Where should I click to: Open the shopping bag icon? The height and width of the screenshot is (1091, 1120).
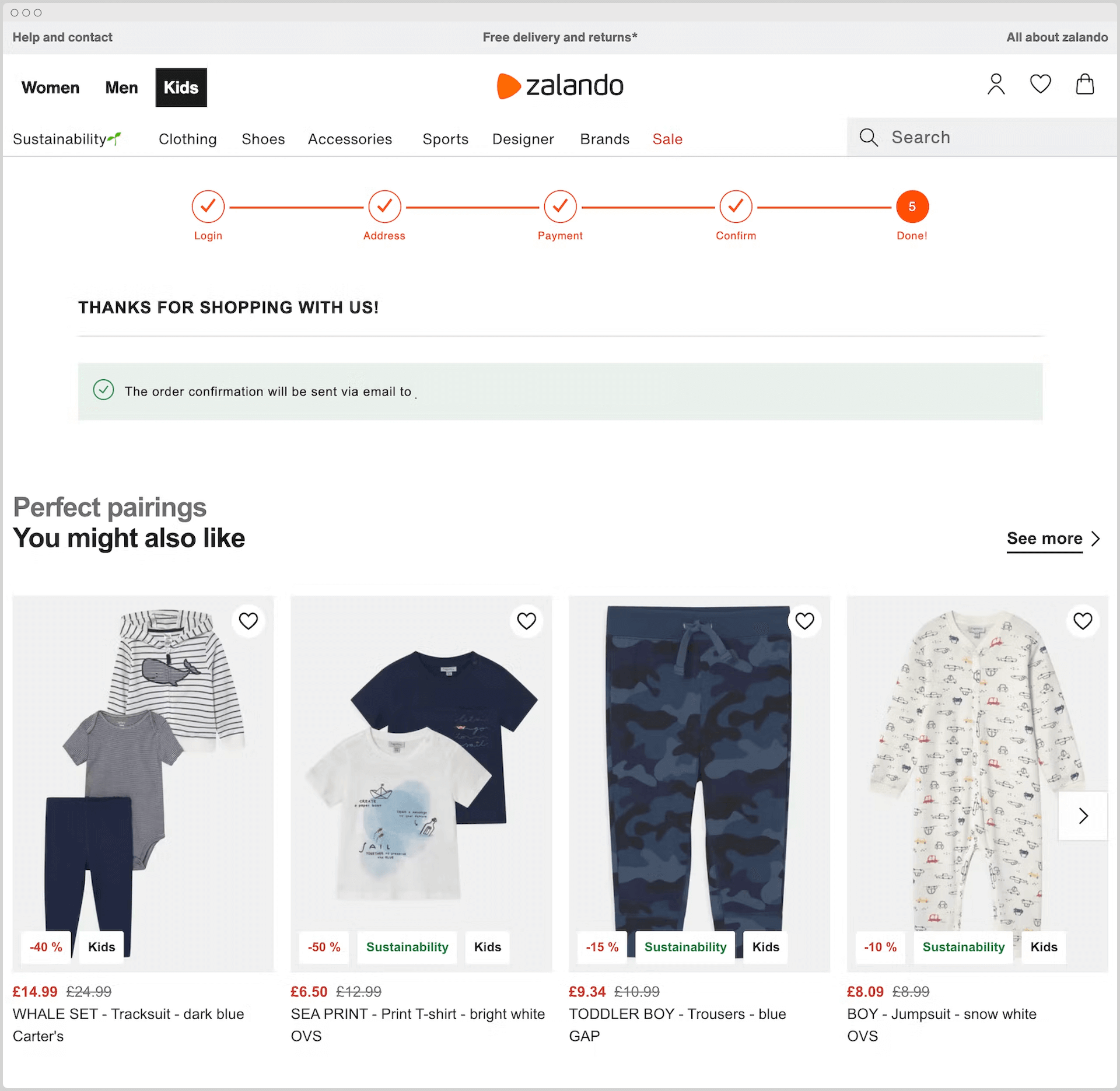pyautogui.click(x=1084, y=84)
